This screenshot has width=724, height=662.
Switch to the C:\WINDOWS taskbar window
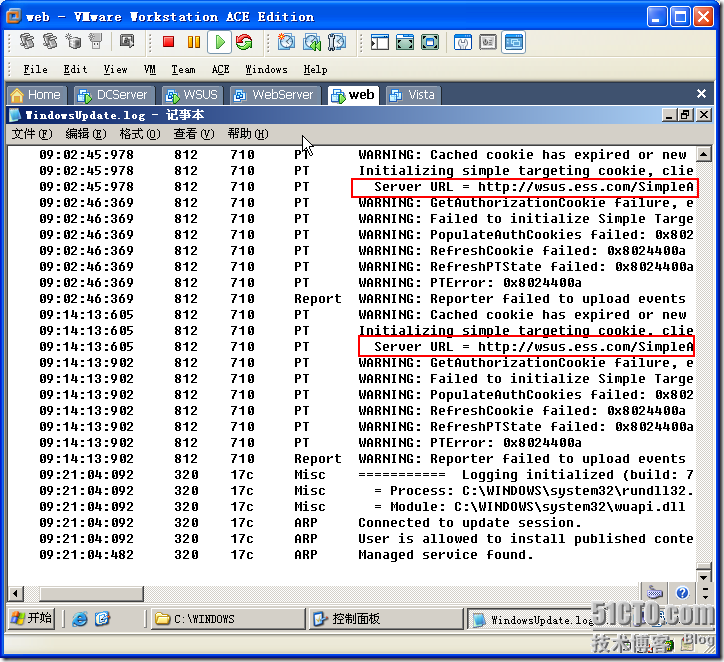pos(229,619)
